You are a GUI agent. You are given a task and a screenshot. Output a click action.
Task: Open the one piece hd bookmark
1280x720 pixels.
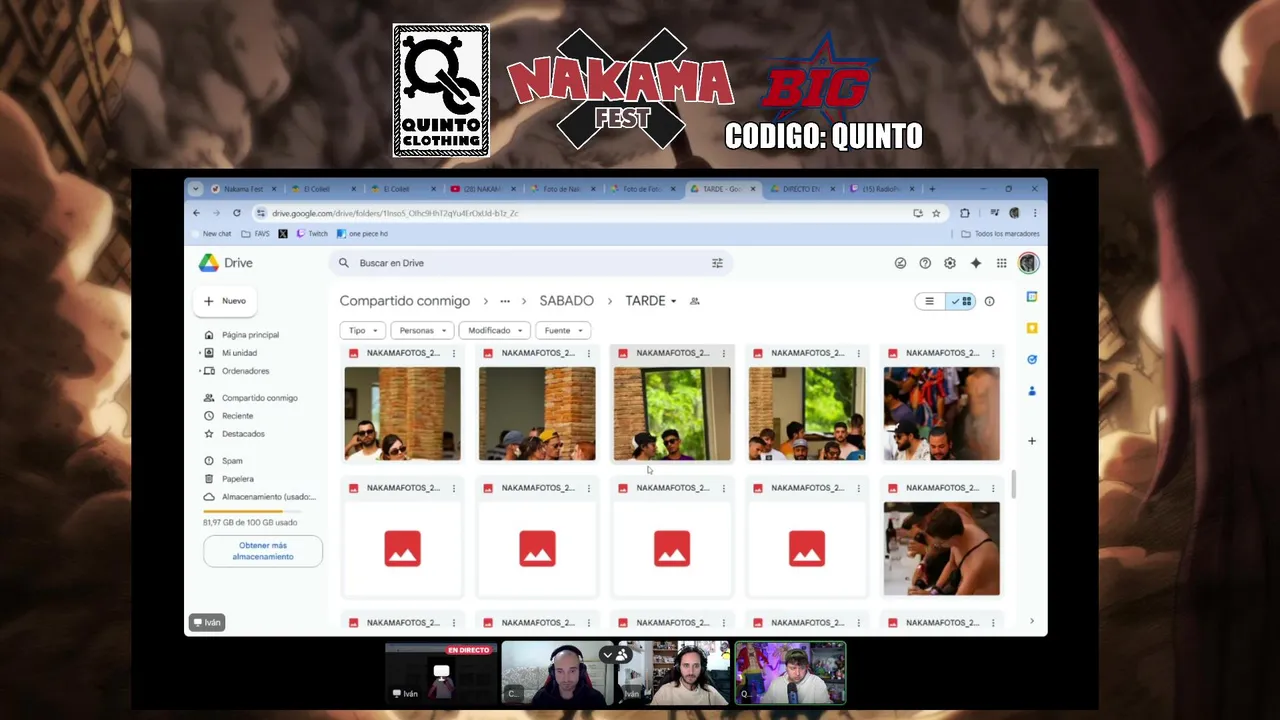[362, 234]
